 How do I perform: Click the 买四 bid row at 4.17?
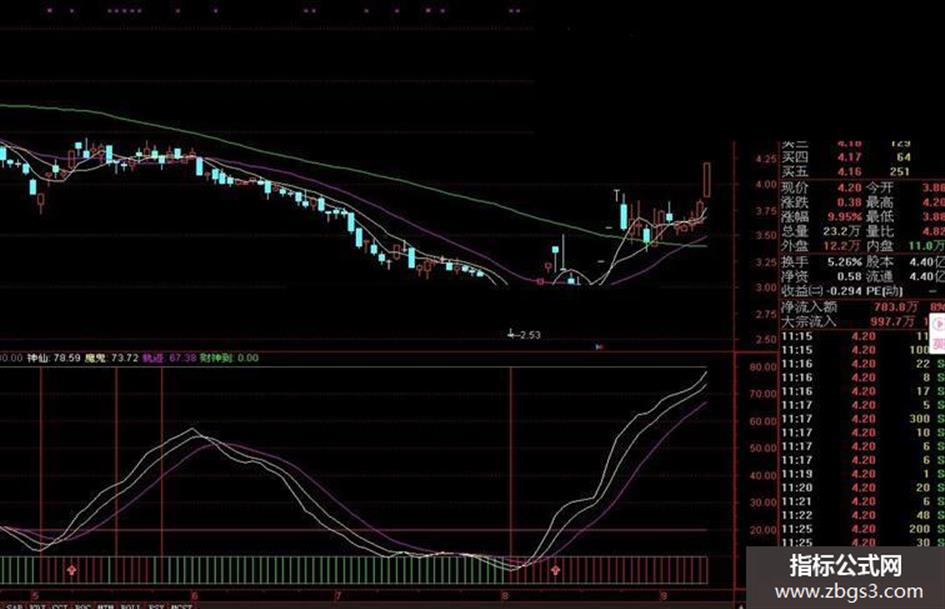[863, 158]
